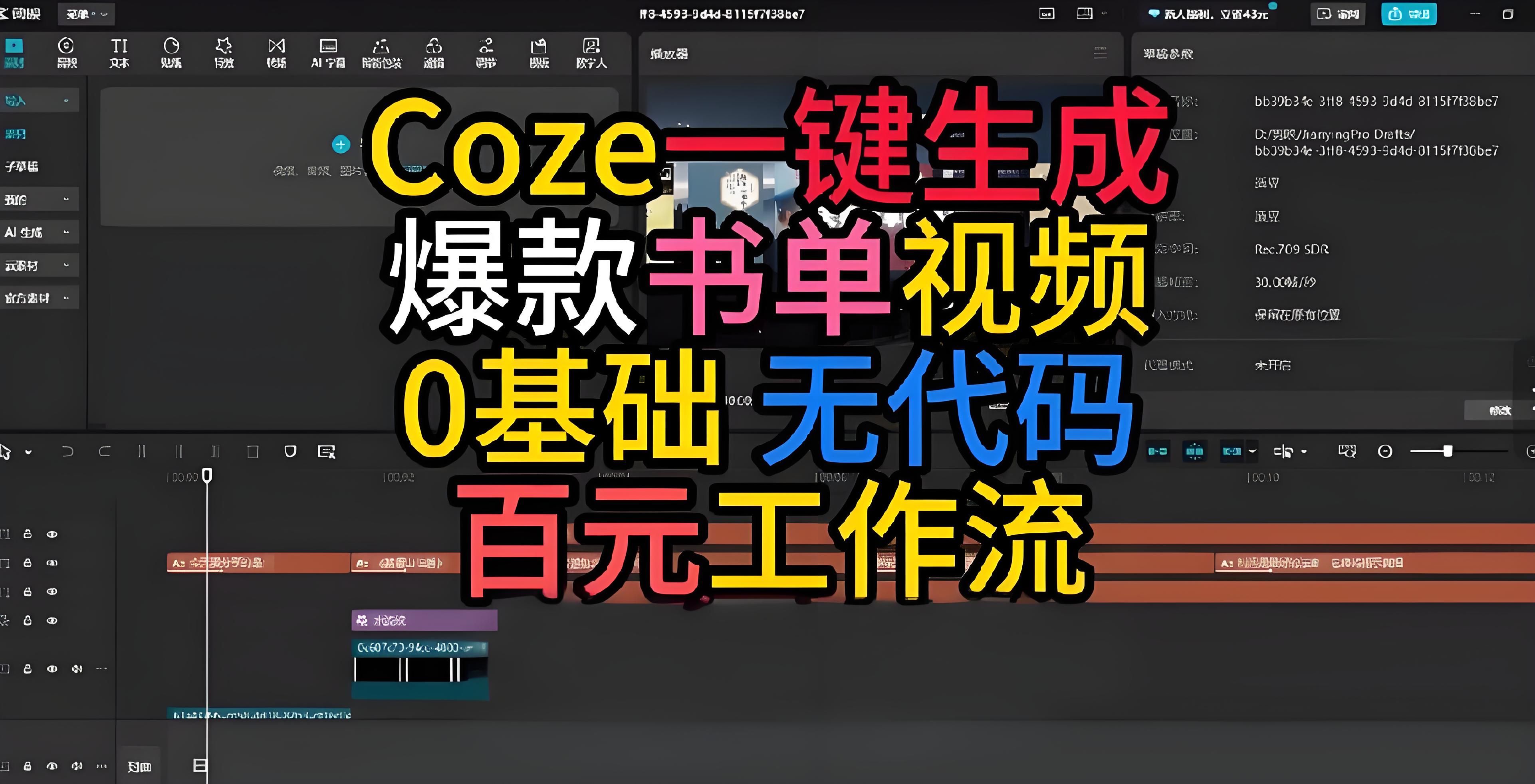This screenshot has height=784, width=1535.
Task: Expand the AI generation section in sidebar
Action: [x=38, y=232]
